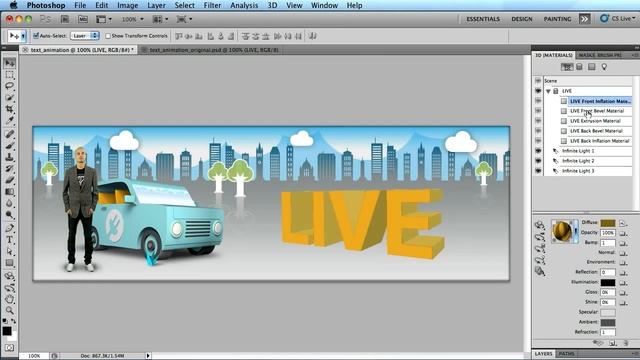Switch to the Design workspace

(x=522, y=19)
